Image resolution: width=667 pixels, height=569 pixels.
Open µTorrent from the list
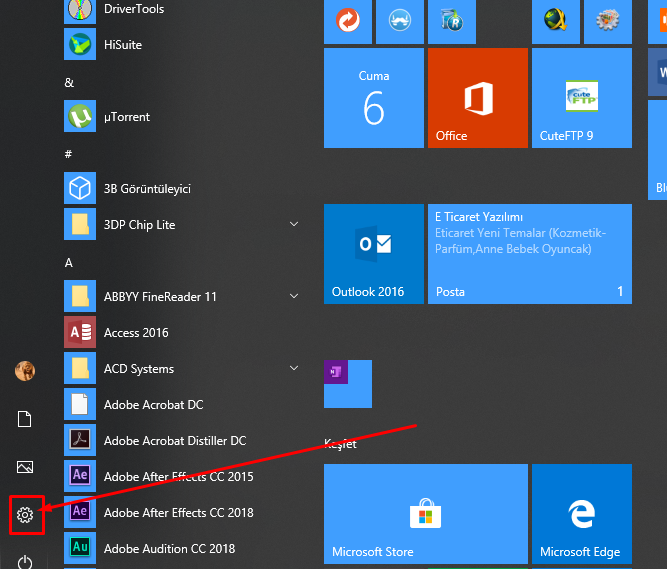[x=181, y=117]
